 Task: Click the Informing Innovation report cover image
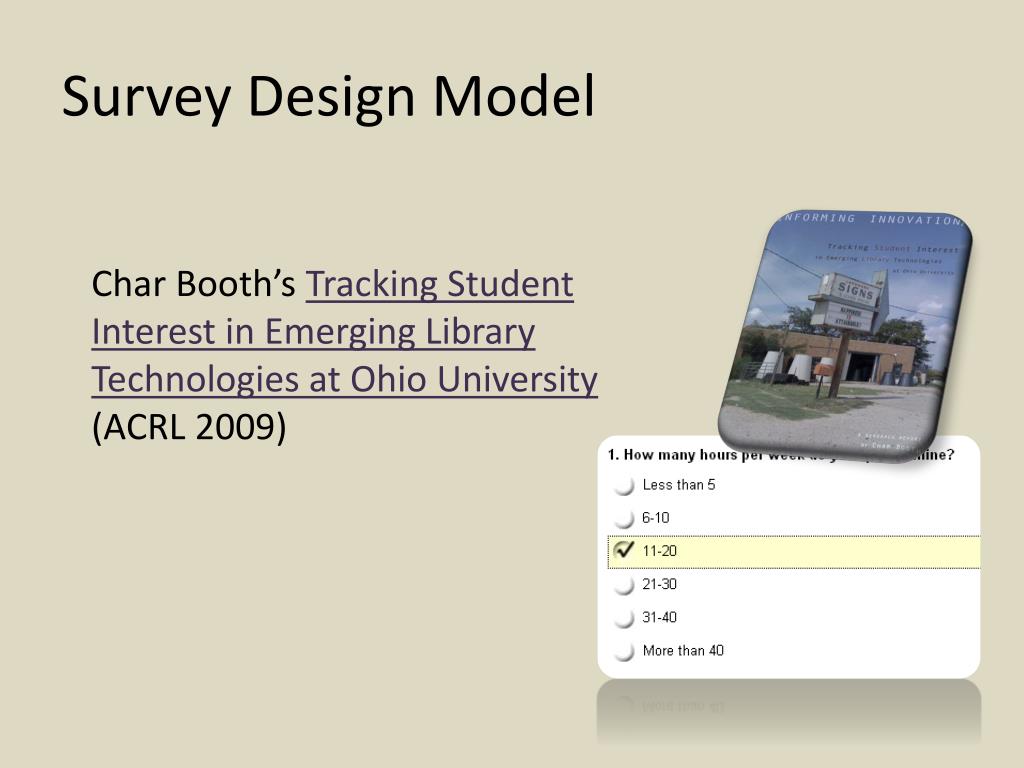click(x=845, y=335)
